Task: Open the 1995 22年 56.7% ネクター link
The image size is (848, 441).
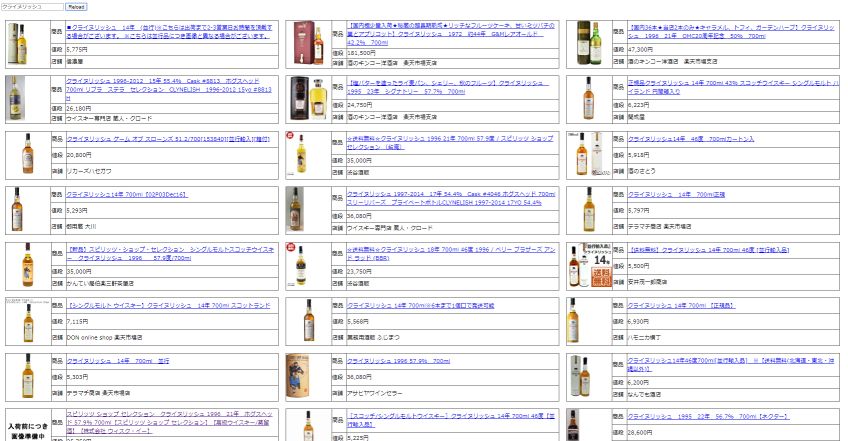Action: coord(708,417)
